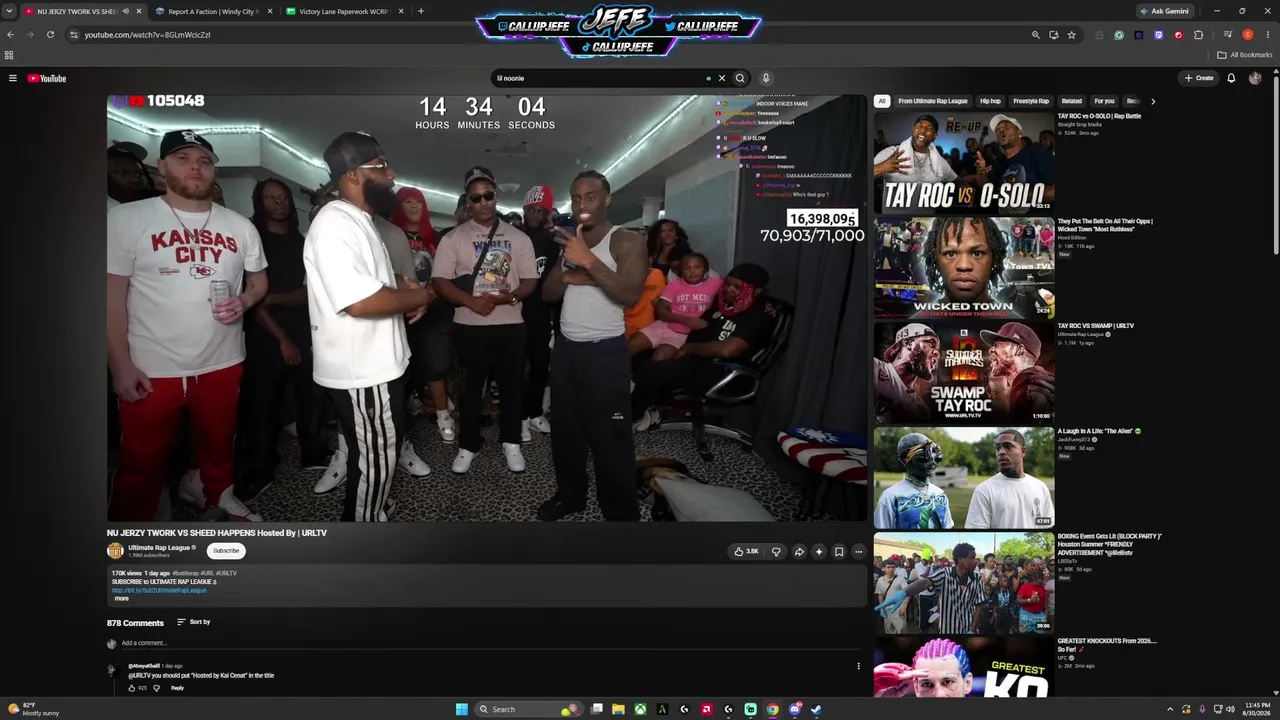Click the YouTube URL address bar

click(x=550, y=34)
